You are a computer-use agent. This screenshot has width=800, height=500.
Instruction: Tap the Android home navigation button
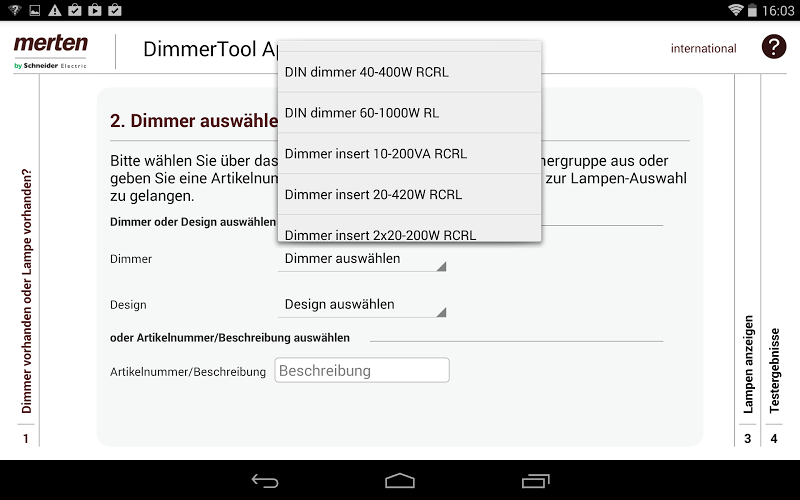pos(399,481)
